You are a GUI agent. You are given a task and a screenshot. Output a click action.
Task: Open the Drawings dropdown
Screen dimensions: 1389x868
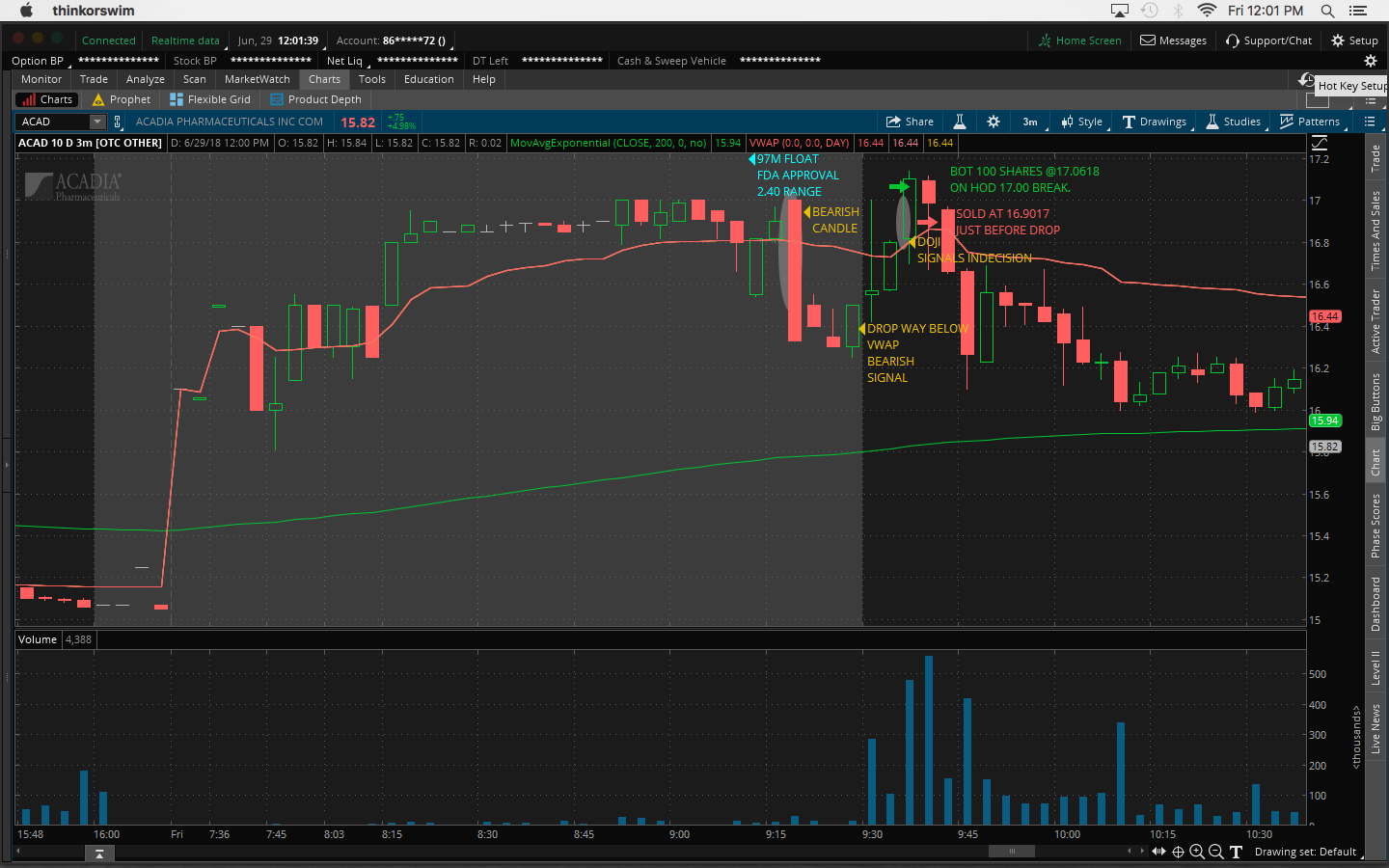[x=1156, y=122]
